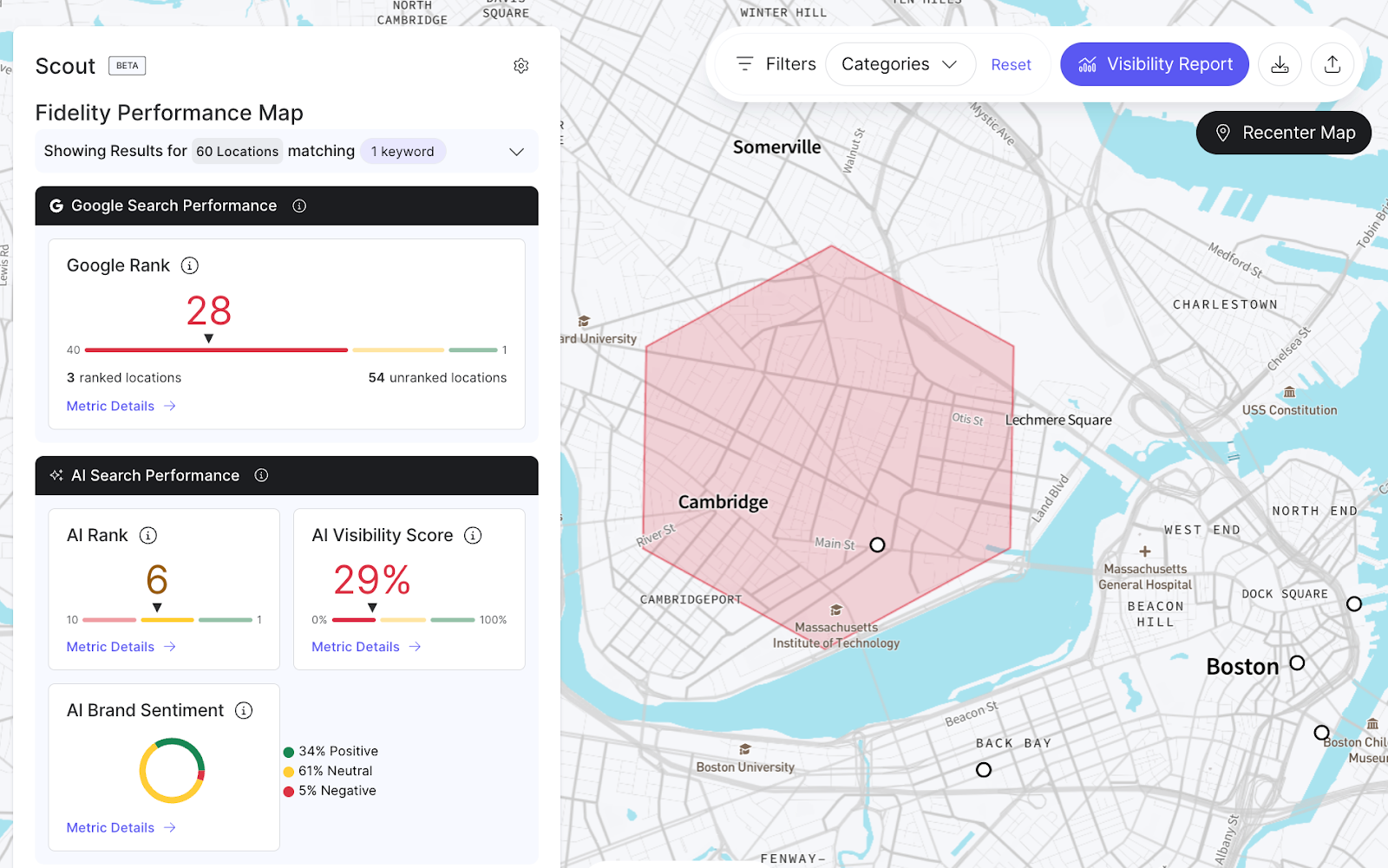This screenshot has height=868, width=1388.
Task: Click info icon next to AI Visibility Score
Action: tap(473, 535)
